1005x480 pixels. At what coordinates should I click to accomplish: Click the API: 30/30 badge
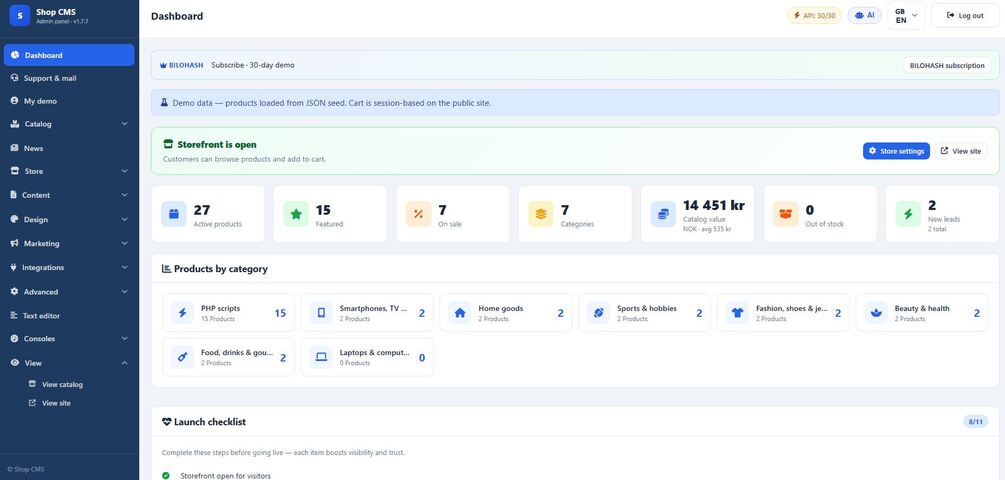click(x=815, y=15)
